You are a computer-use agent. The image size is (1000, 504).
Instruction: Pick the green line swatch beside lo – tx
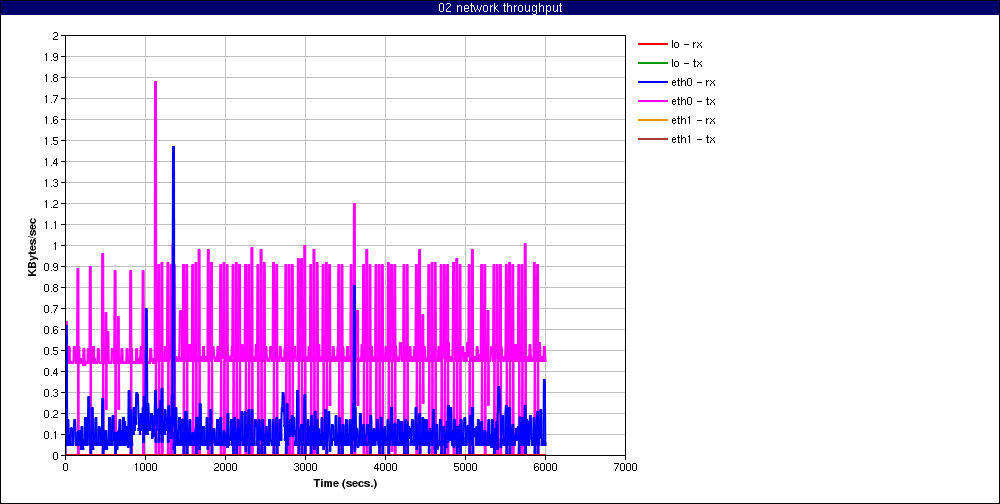point(652,63)
